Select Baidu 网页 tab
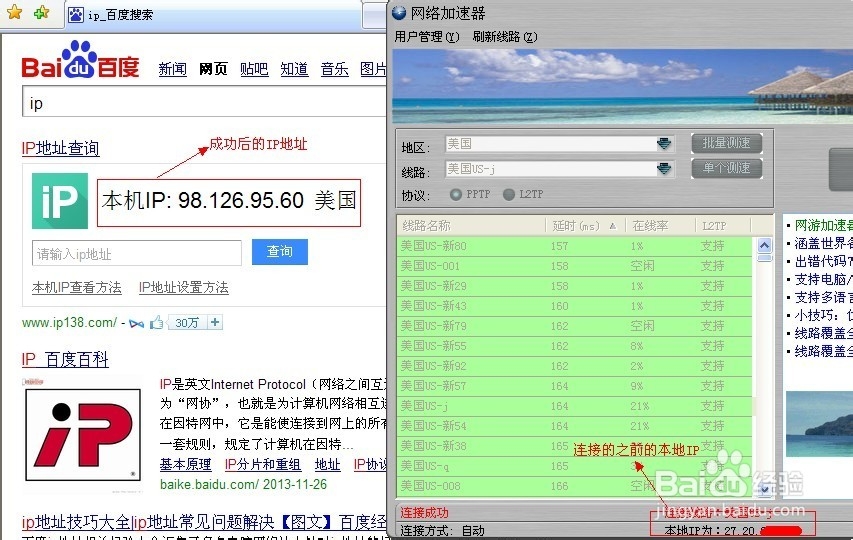 click(x=213, y=69)
